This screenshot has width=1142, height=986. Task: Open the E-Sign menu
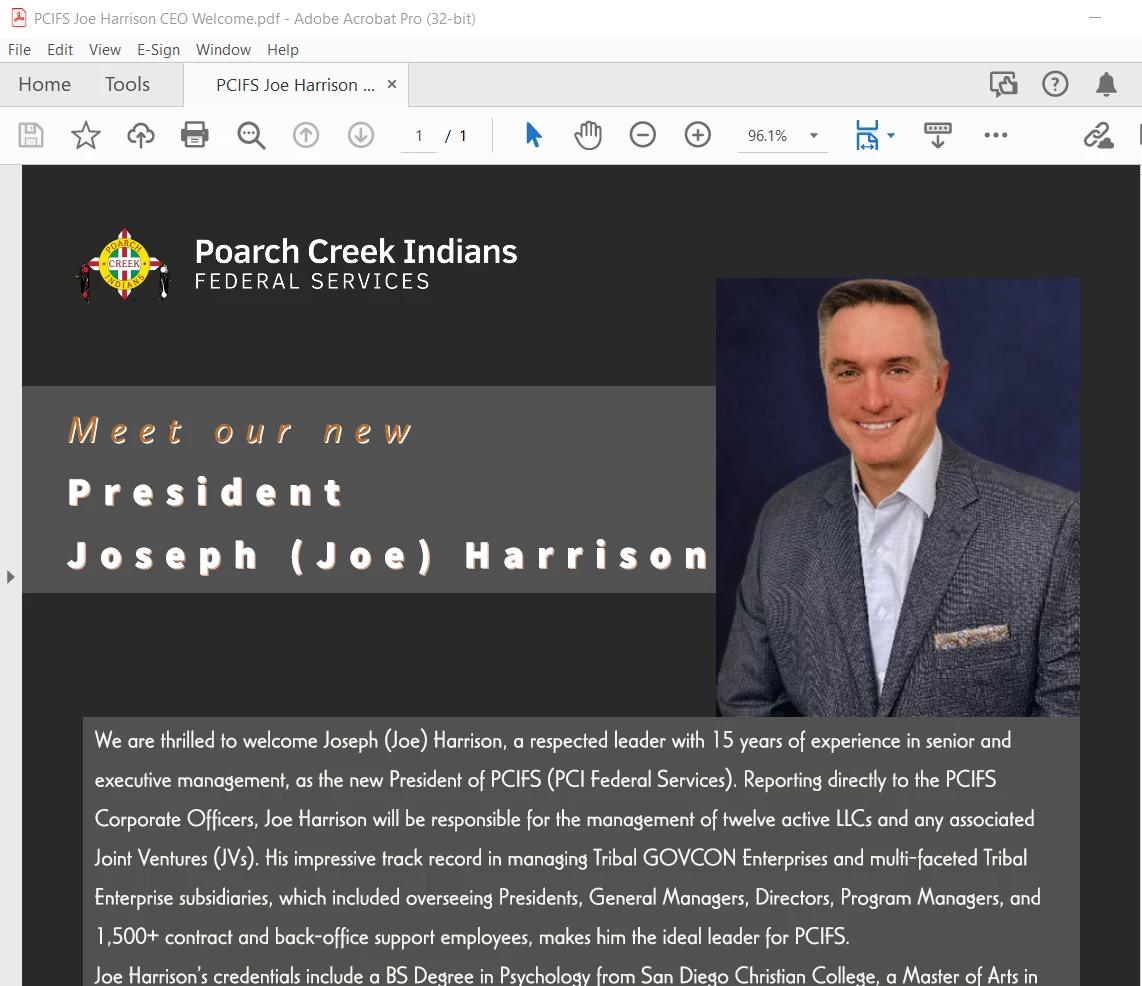click(x=158, y=50)
